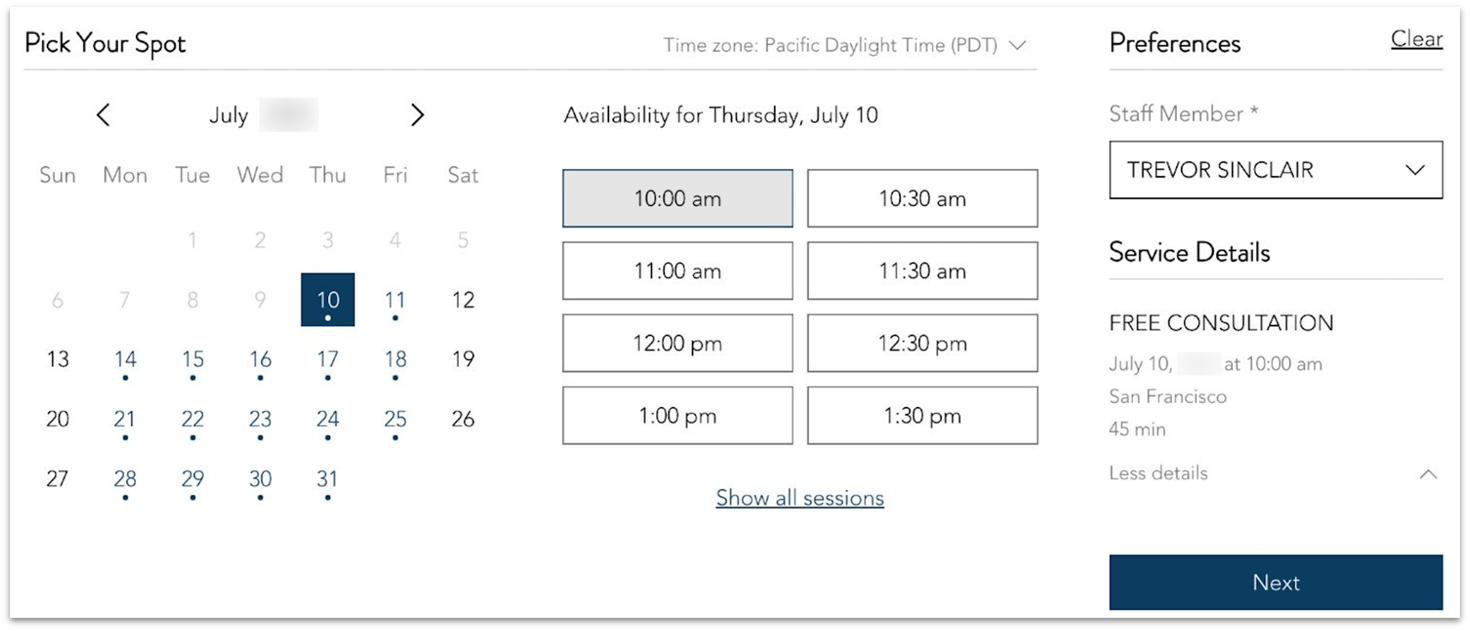This screenshot has width=1470, height=631.
Task: Pick Wednesday July 23 date
Action: point(260,420)
